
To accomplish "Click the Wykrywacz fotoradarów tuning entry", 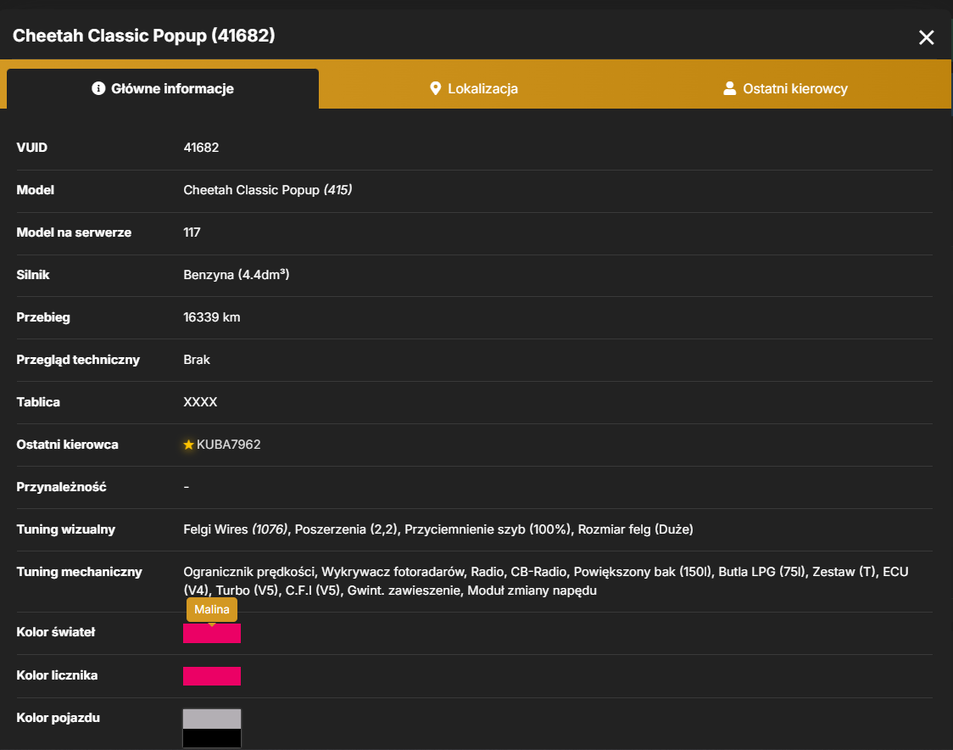I will coord(393,572).
